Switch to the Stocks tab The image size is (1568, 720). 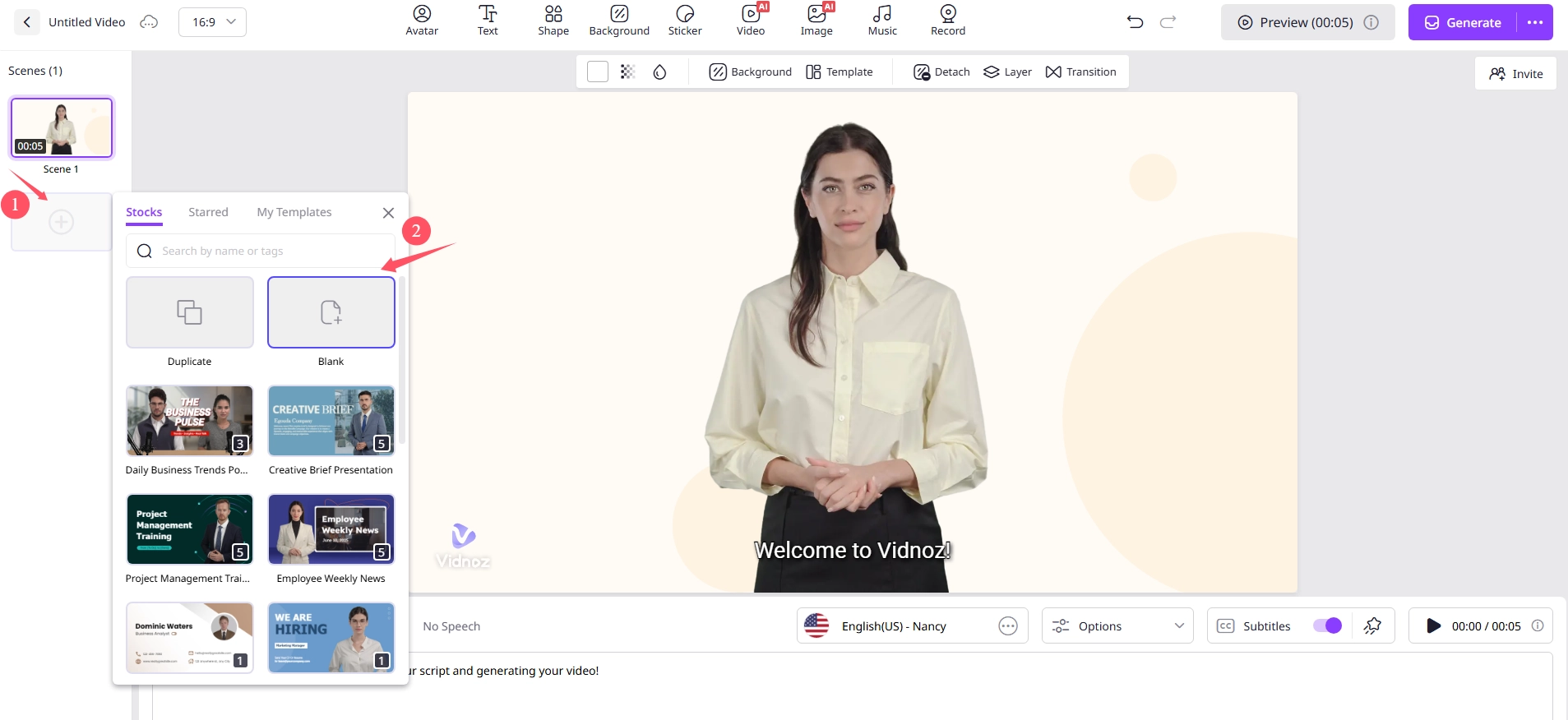tap(144, 212)
